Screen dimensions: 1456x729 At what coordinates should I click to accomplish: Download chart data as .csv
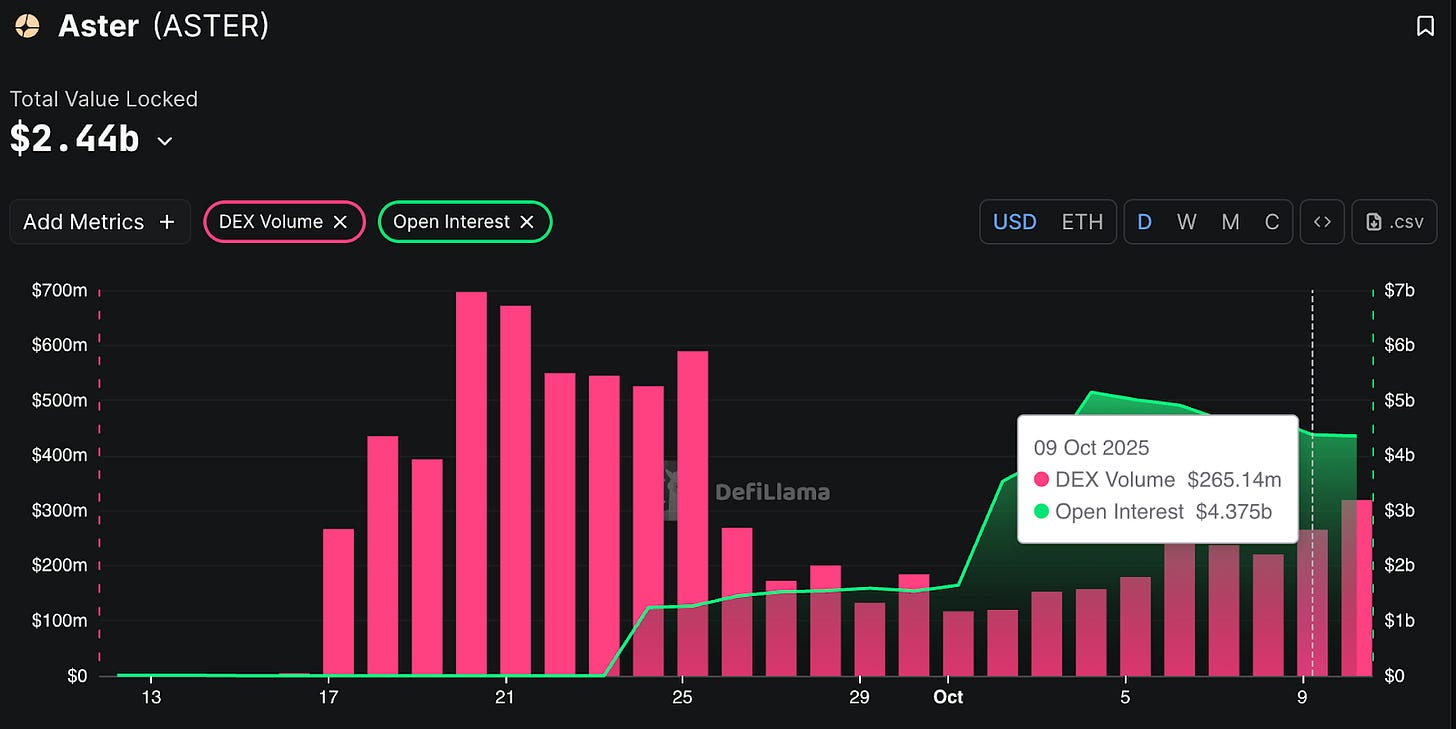tap(1393, 222)
